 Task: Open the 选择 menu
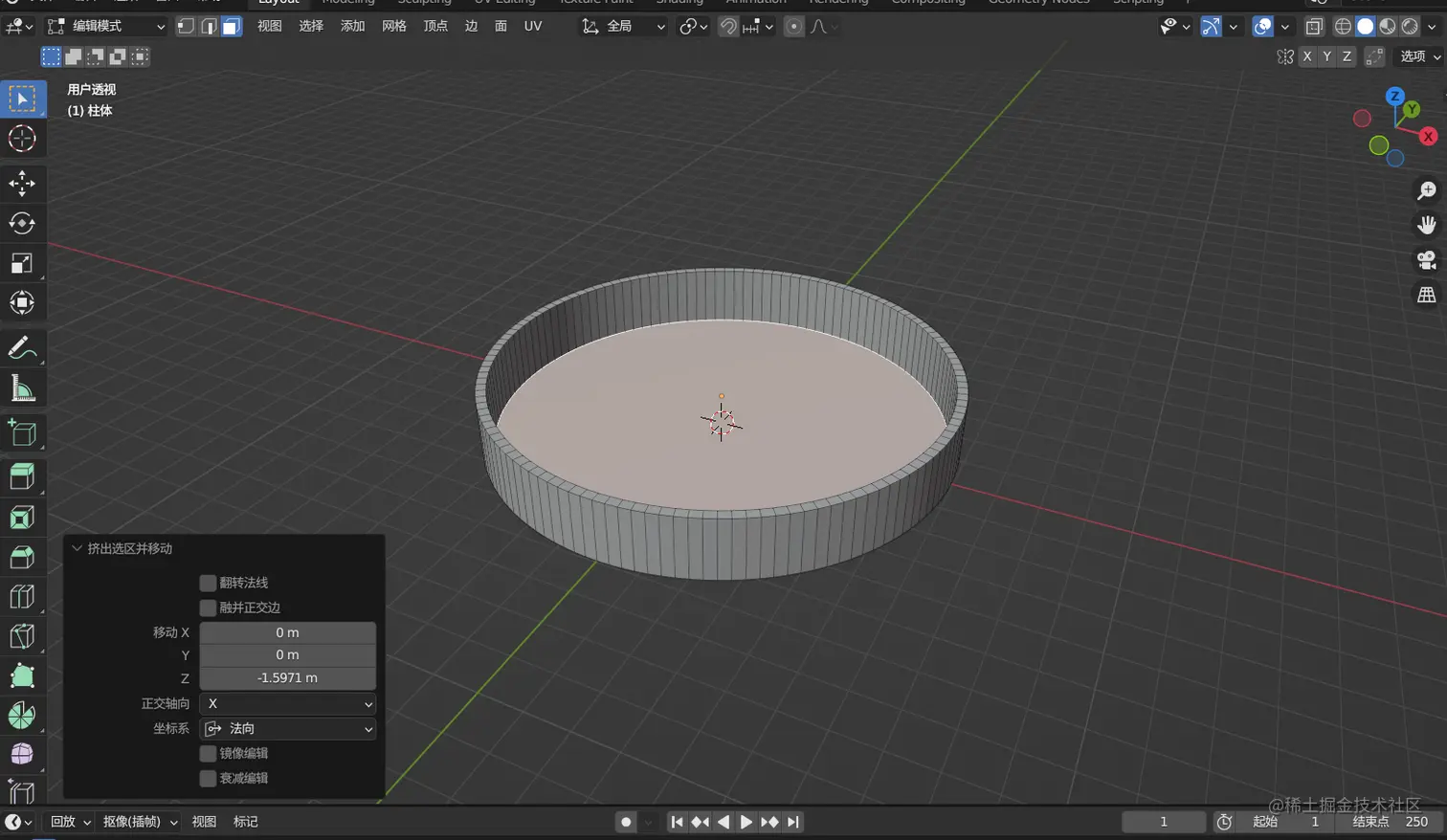(x=311, y=27)
